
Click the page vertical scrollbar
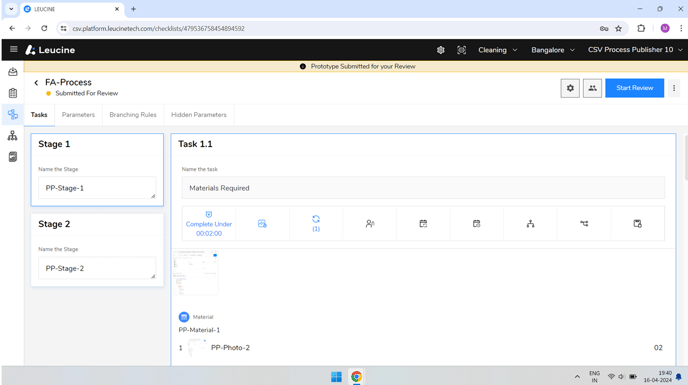[686, 158]
